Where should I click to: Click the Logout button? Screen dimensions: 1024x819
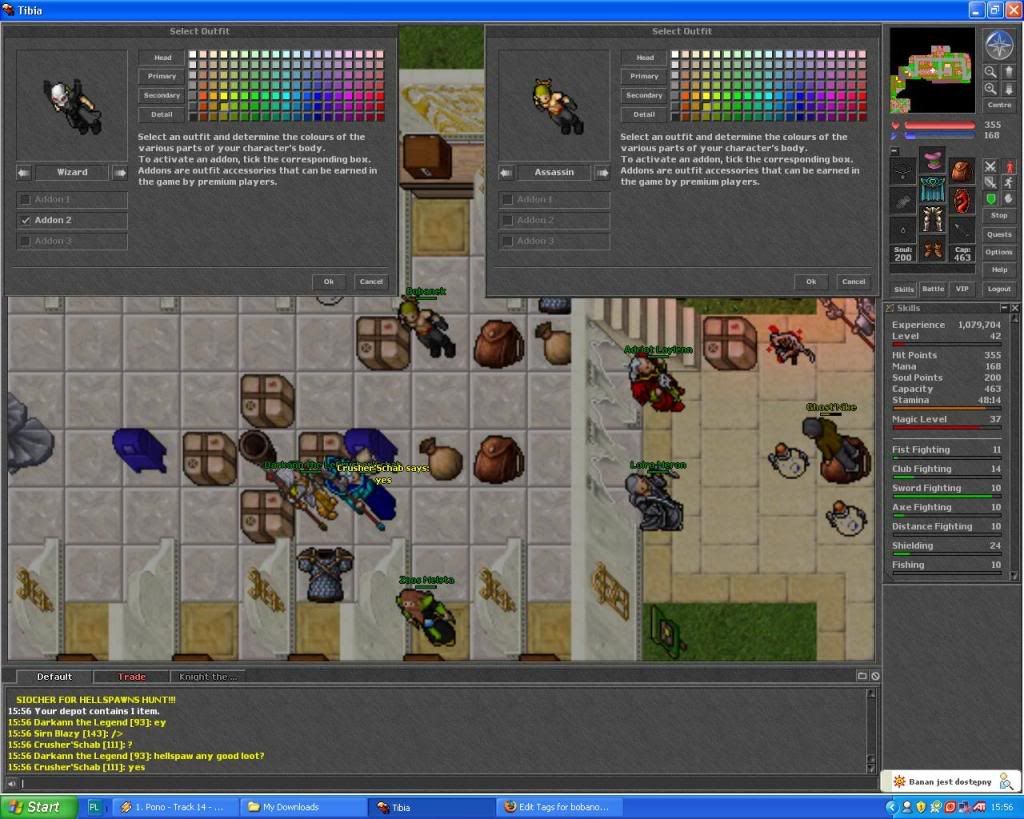click(x=999, y=289)
